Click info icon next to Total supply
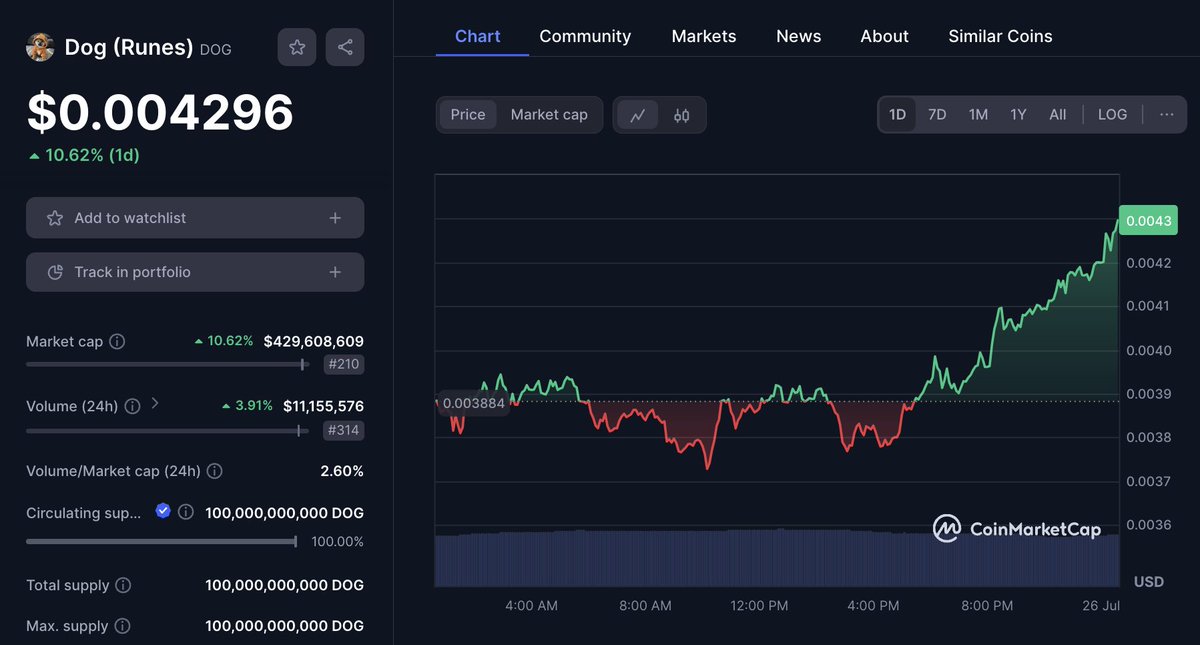 pyautogui.click(x=123, y=585)
